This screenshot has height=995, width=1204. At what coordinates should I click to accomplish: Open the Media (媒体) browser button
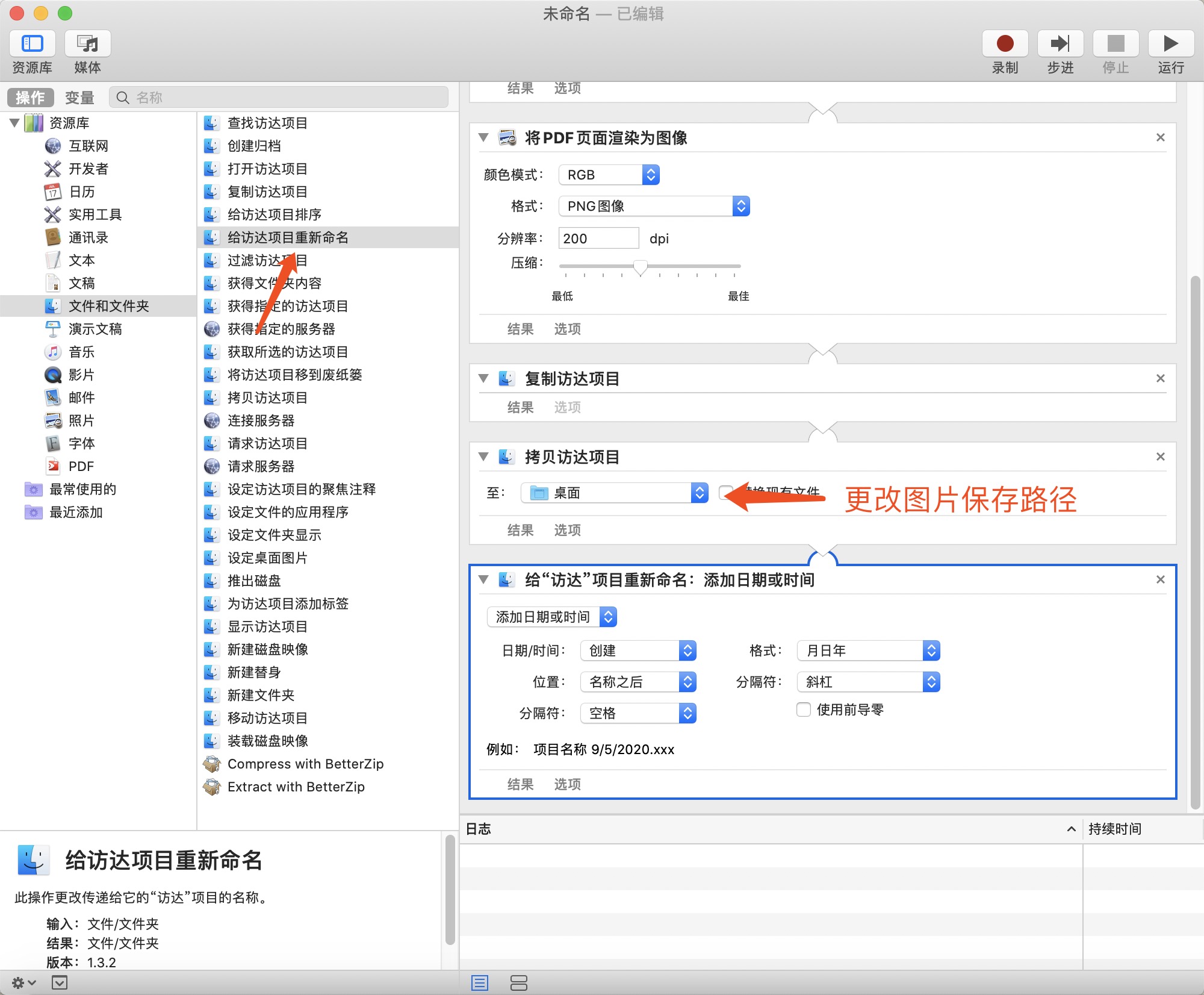click(88, 44)
